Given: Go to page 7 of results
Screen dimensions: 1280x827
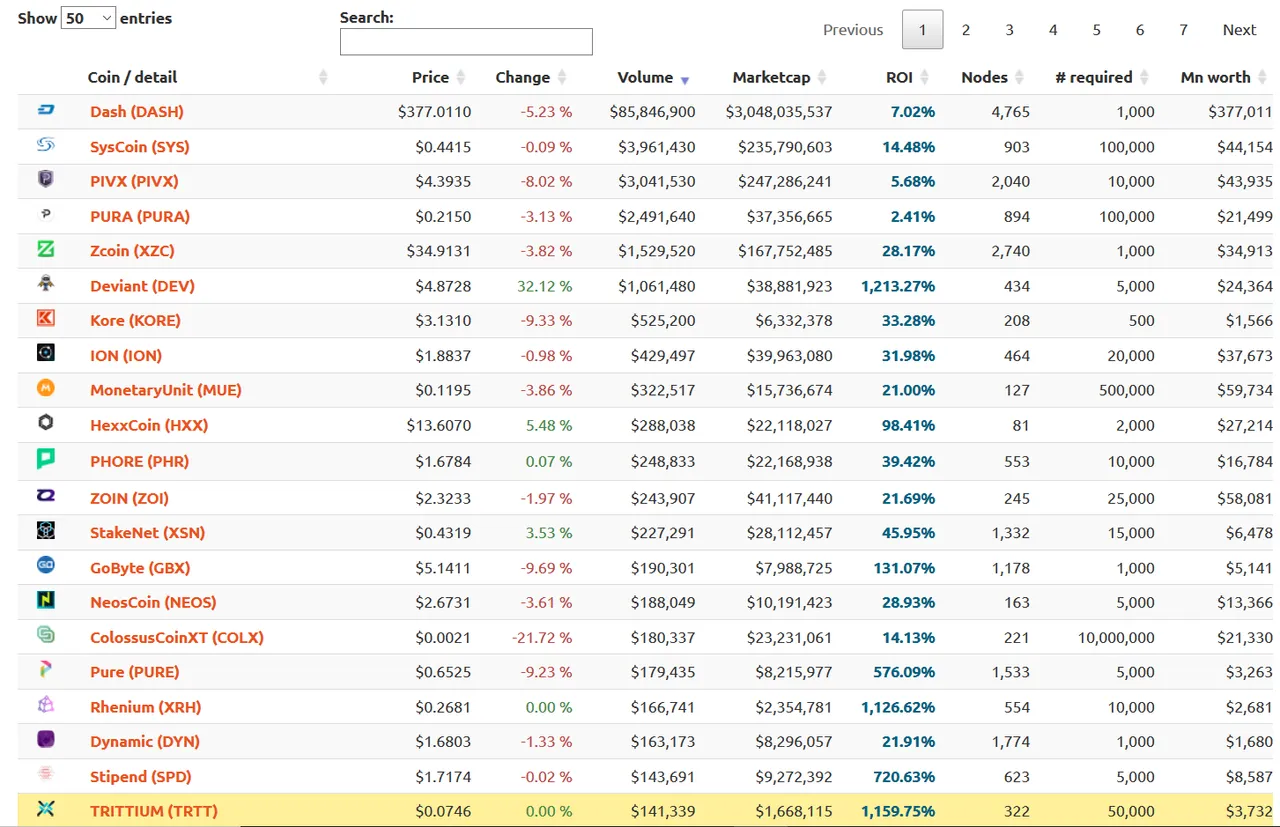Looking at the screenshot, I should pos(1183,30).
